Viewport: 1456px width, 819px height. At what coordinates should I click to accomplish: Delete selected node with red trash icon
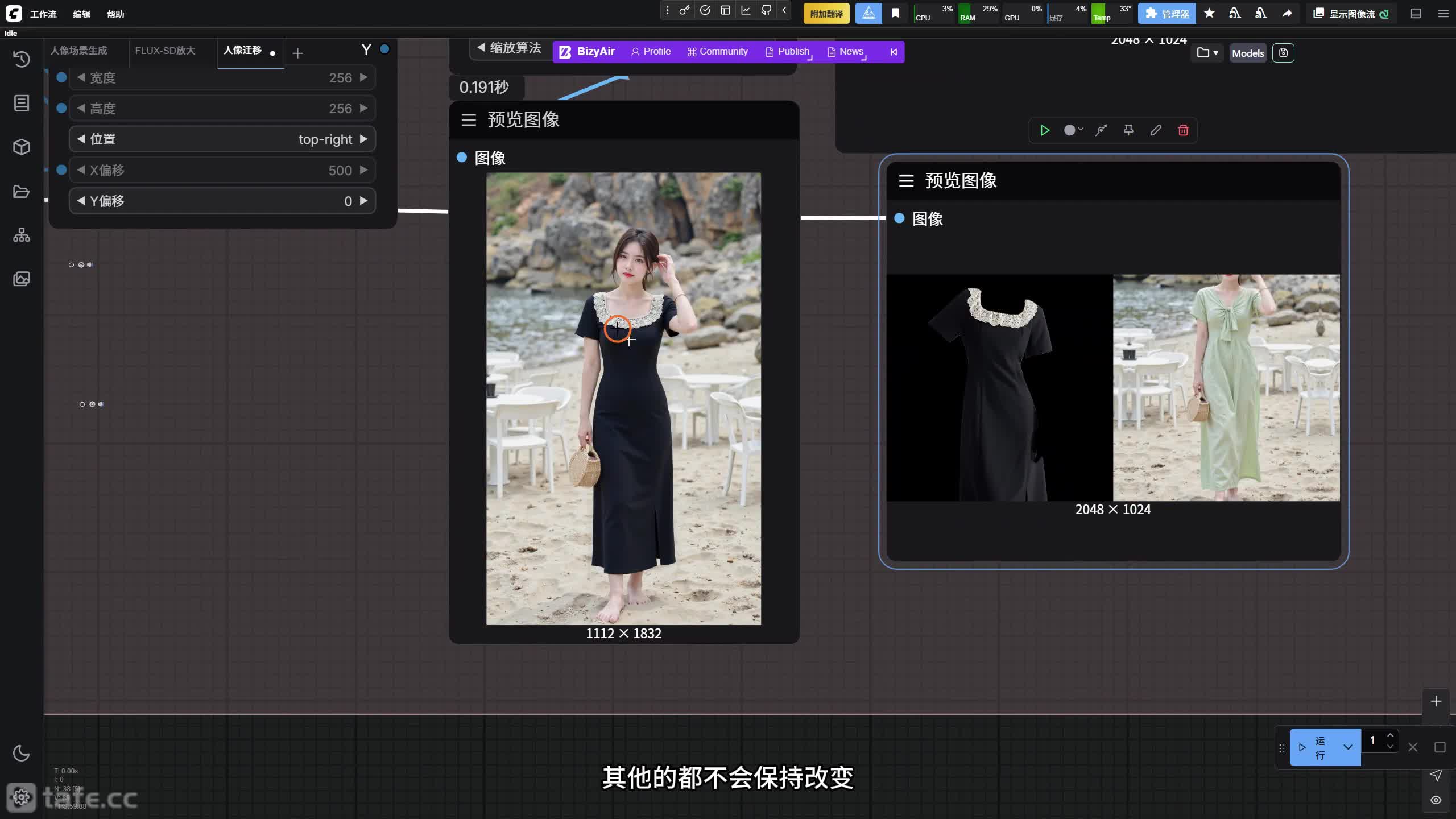pos(1183,130)
